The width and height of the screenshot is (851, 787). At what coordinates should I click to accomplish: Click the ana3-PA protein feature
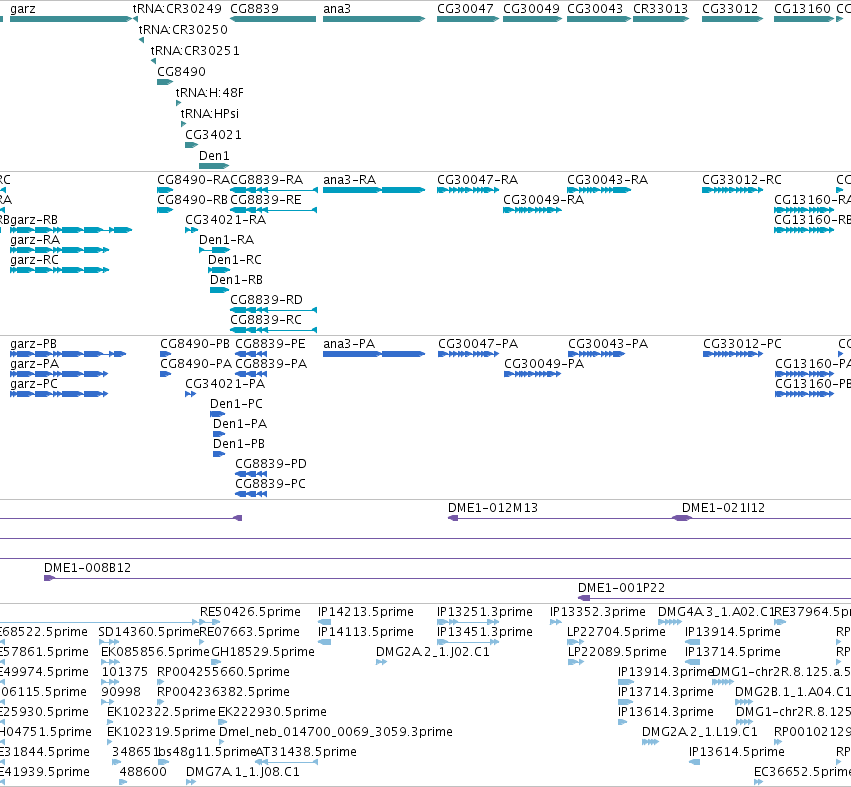374,354
